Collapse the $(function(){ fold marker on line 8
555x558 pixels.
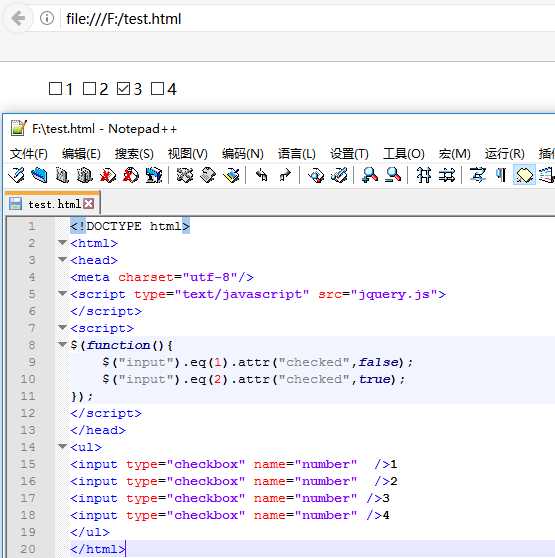63,344
